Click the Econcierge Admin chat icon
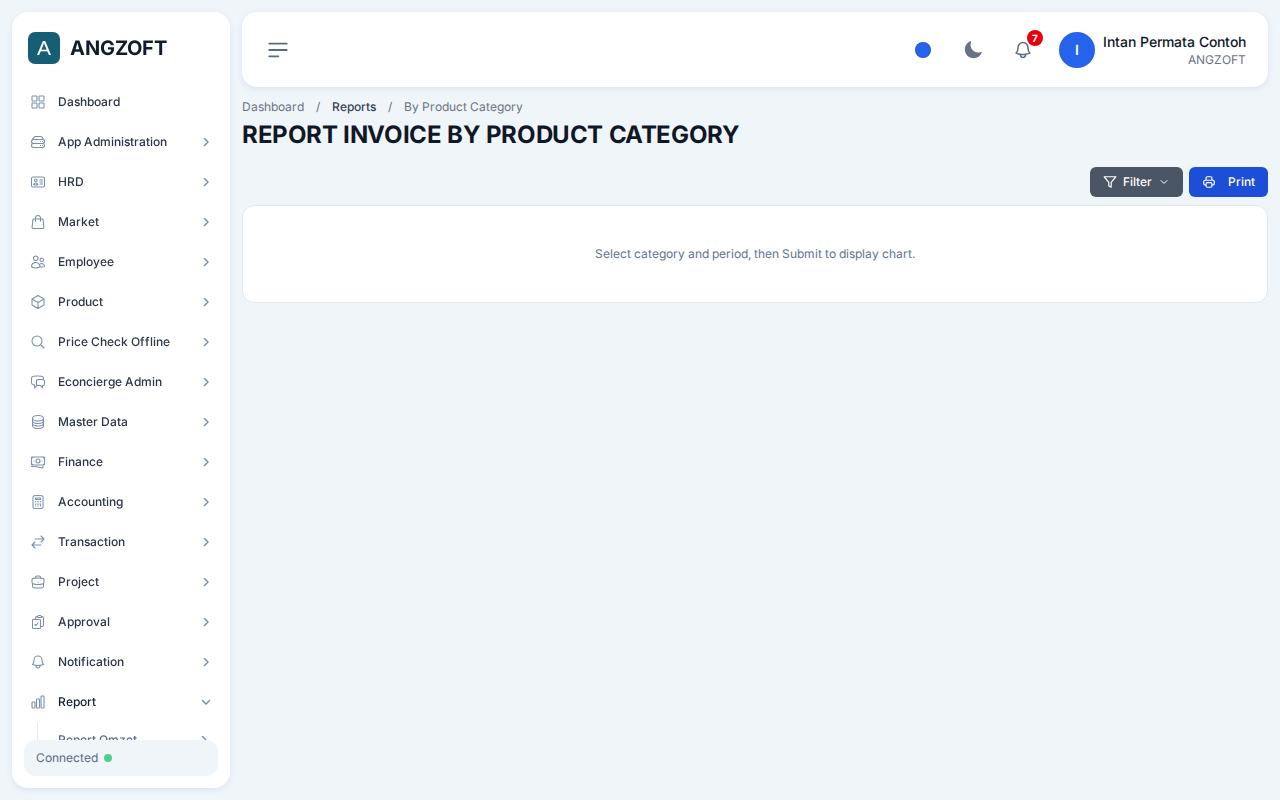This screenshot has height=800, width=1280. (38, 382)
